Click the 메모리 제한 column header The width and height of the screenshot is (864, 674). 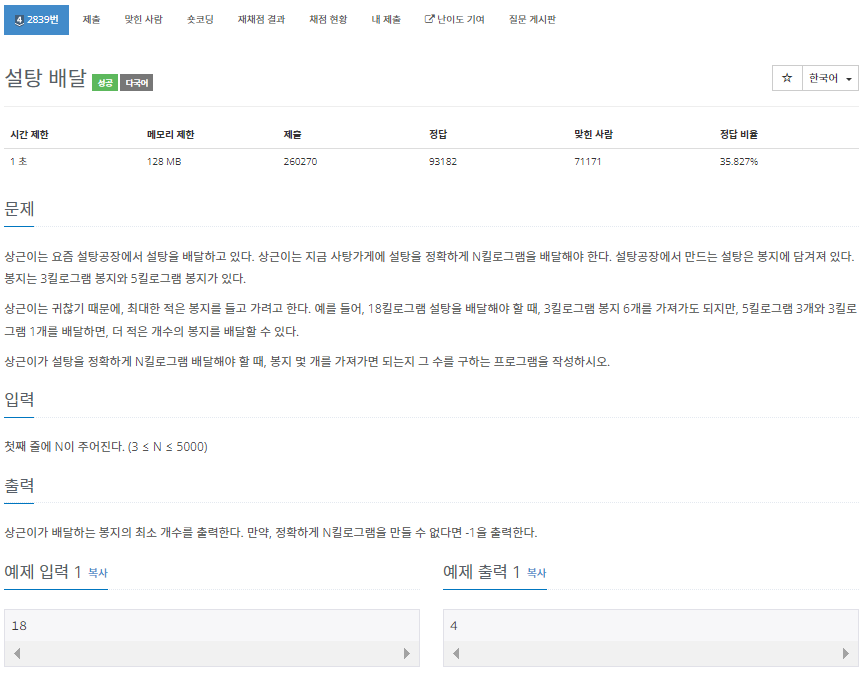click(x=170, y=134)
